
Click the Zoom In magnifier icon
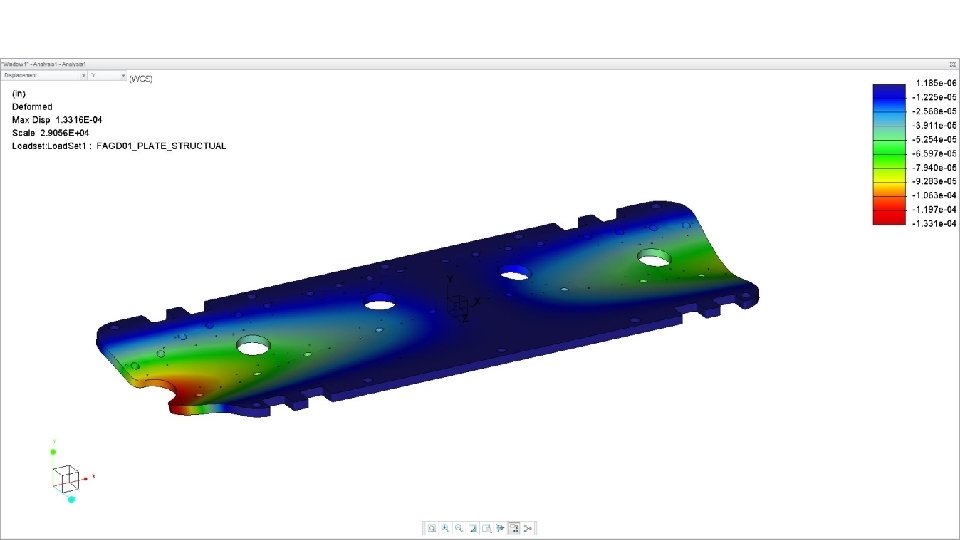point(445,528)
